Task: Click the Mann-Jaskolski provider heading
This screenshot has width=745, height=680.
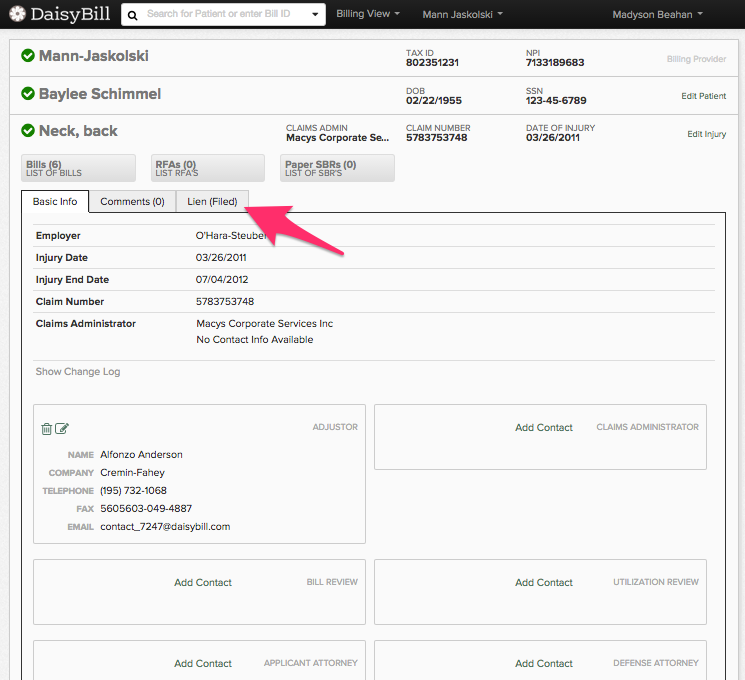Action: pyautogui.click(x=94, y=56)
